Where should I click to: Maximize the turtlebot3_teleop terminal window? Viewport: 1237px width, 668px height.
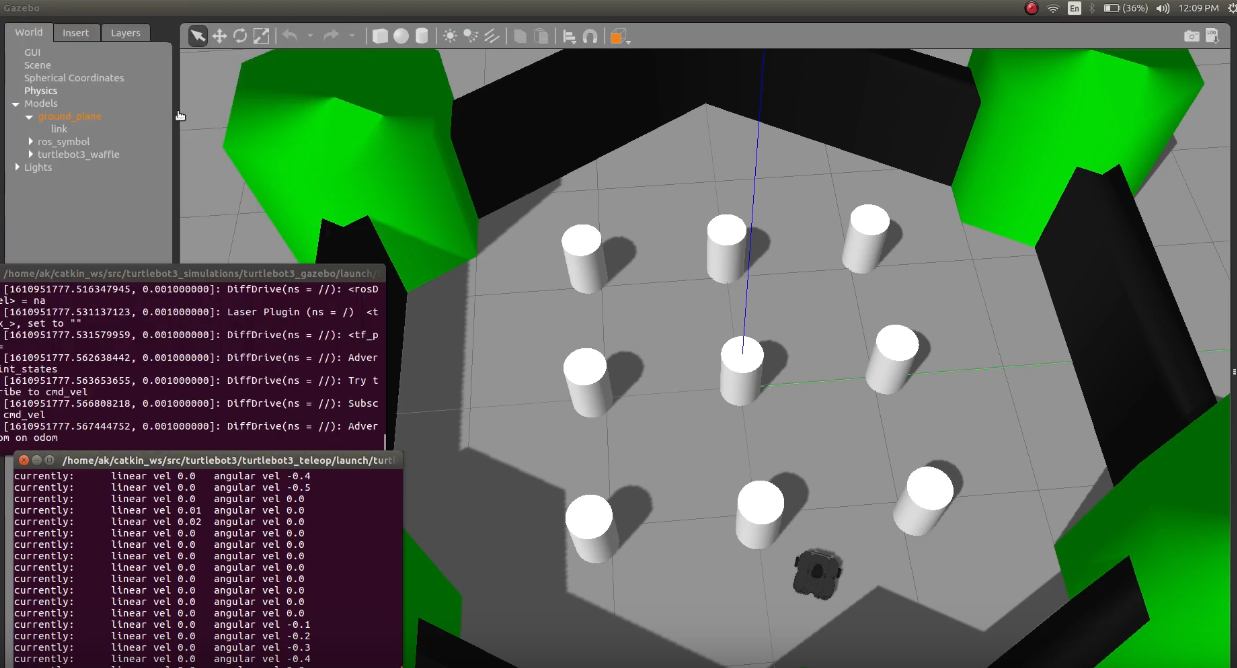(51, 460)
